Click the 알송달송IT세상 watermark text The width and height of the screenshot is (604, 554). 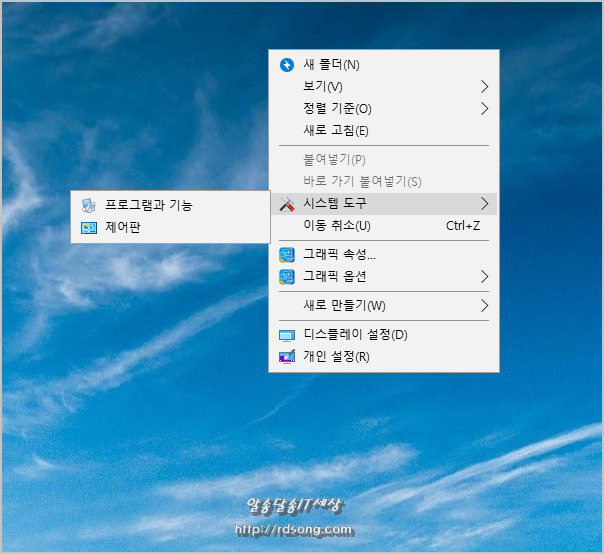tap(294, 506)
